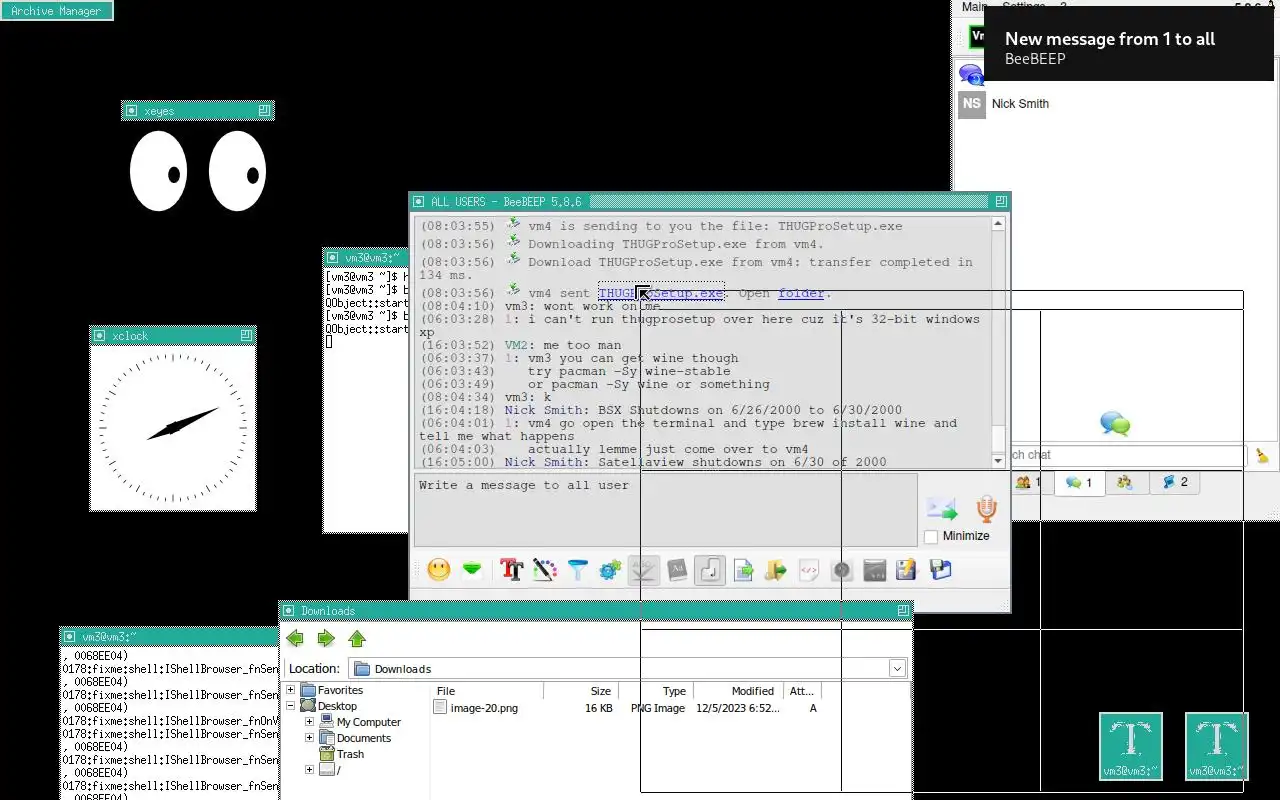1280x800 pixels.
Task: Clear the chat search with broom icon
Action: click(1262, 455)
